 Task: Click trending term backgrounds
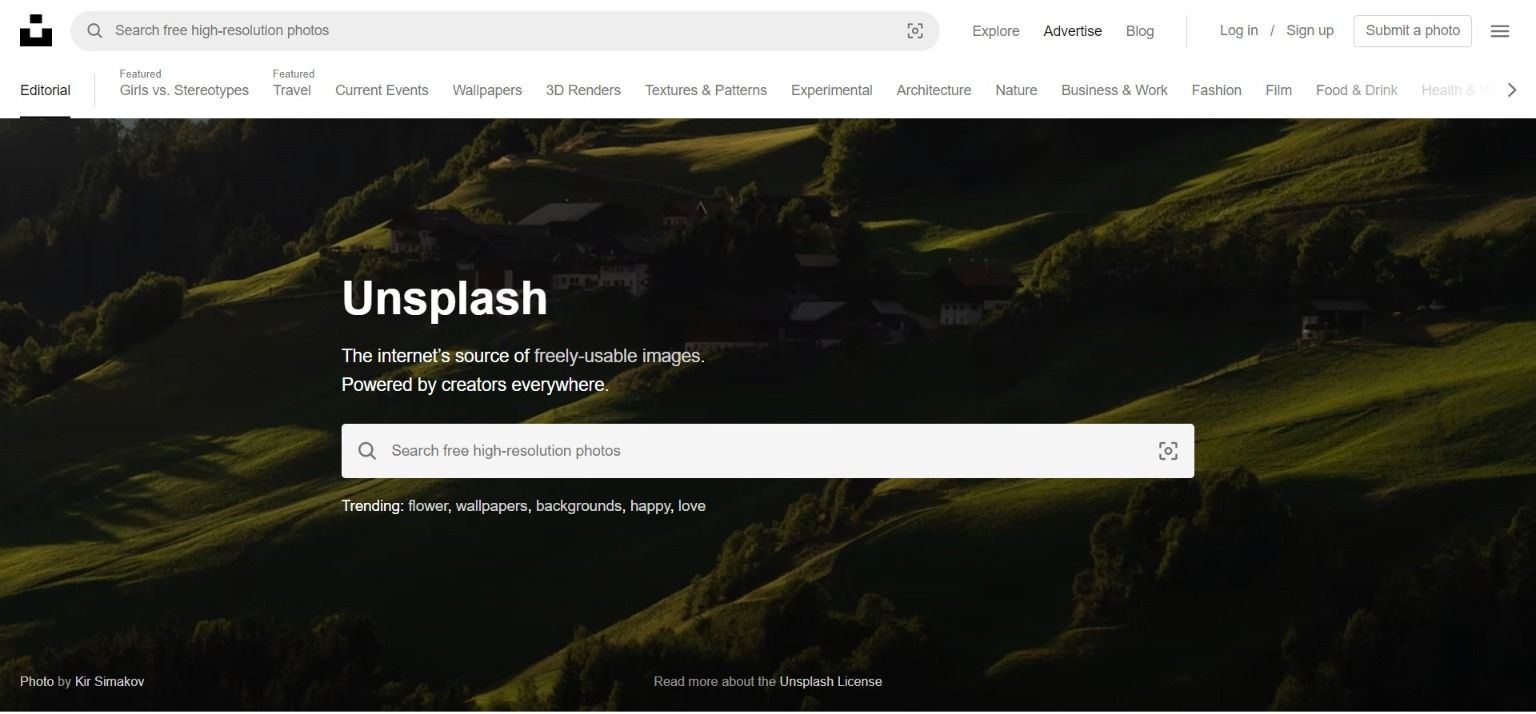pos(578,506)
